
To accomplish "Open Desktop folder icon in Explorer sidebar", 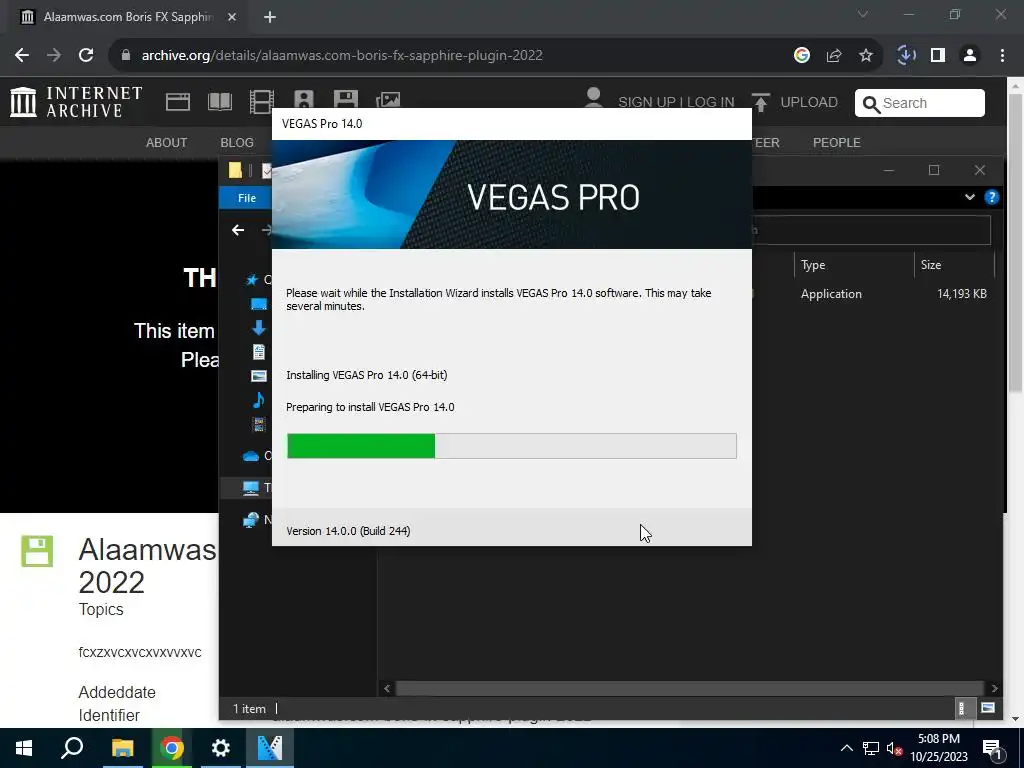I will (x=259, y=304).
